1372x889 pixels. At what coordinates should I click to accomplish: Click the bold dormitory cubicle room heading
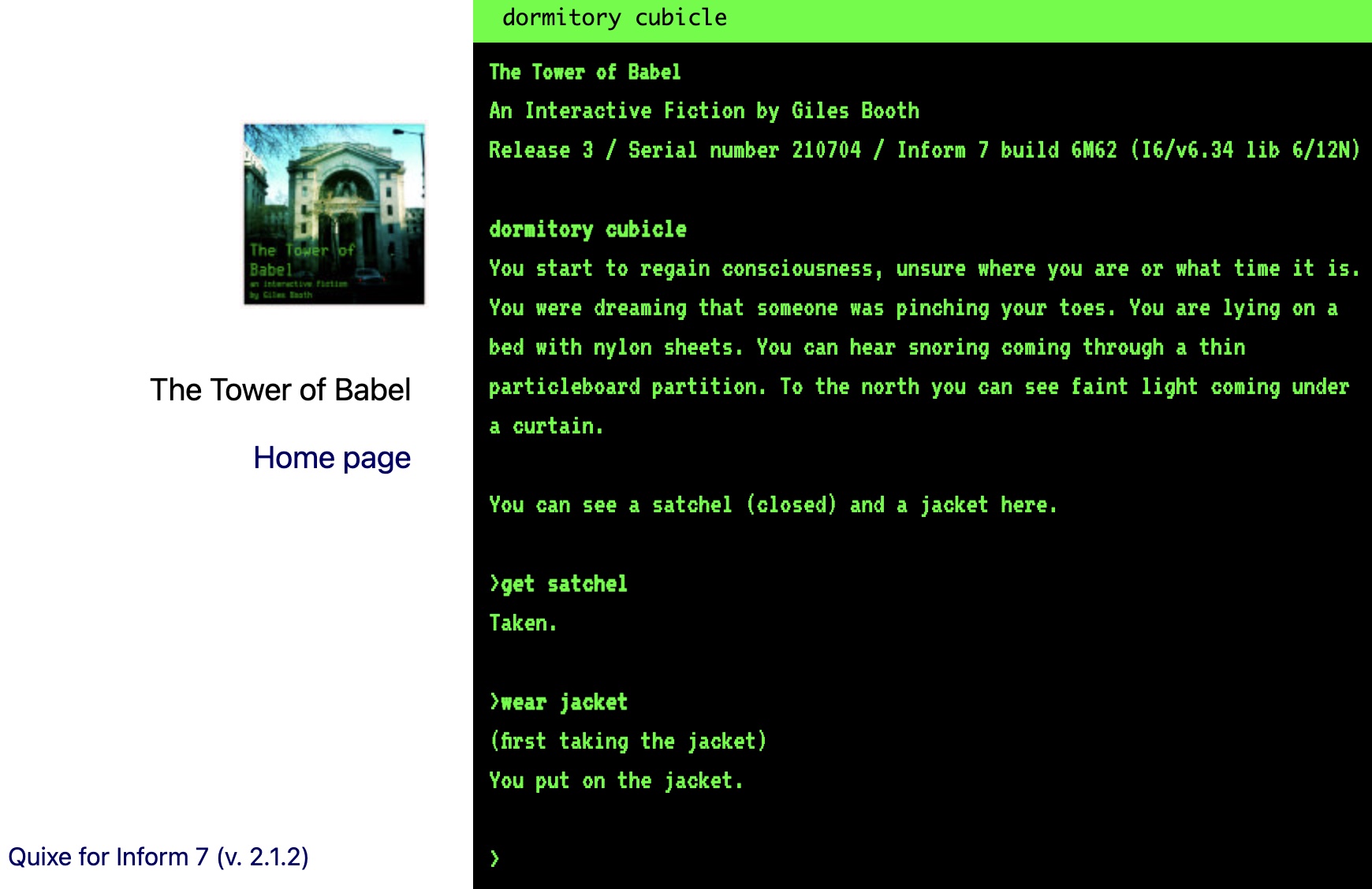587,229
